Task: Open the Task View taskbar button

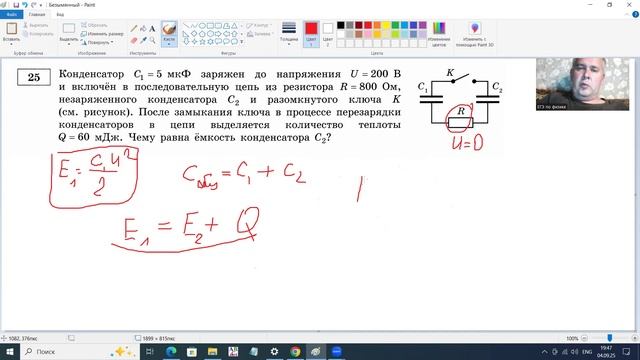Action: pyautogui.click(x=150, y=351)
